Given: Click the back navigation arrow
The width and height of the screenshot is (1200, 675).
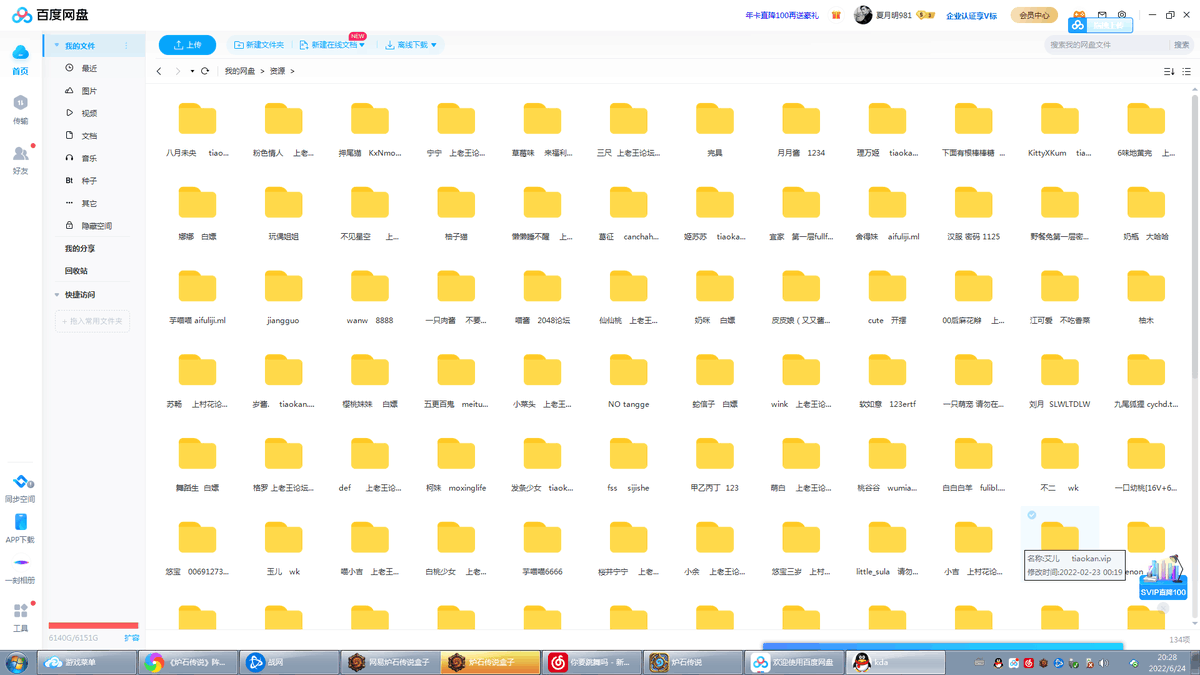Looking at the screenshot, I should click(159, 71).
